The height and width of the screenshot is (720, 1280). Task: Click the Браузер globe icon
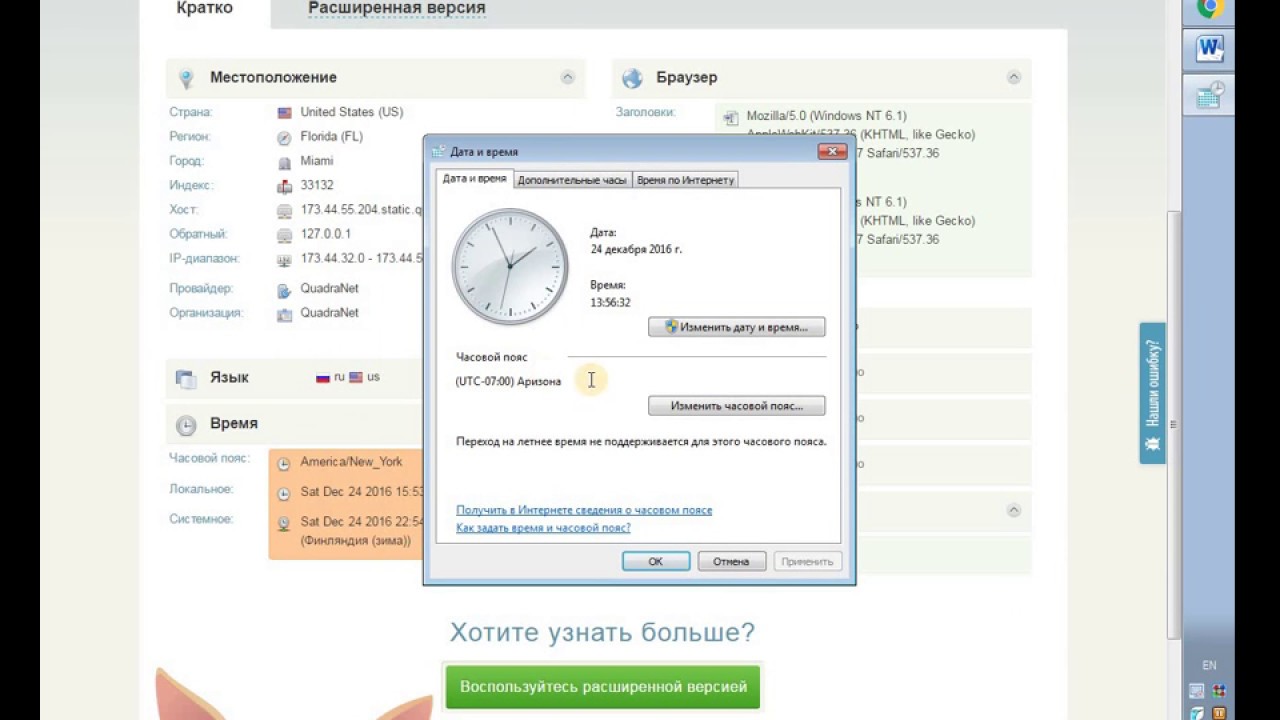pyautogui.click(x=632, y=78)
